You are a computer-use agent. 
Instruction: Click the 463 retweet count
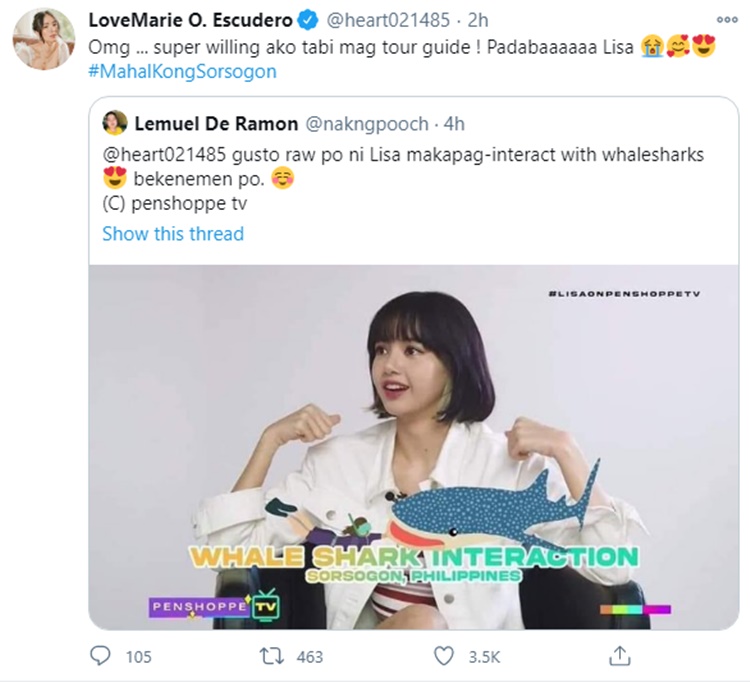coord(310,656)
